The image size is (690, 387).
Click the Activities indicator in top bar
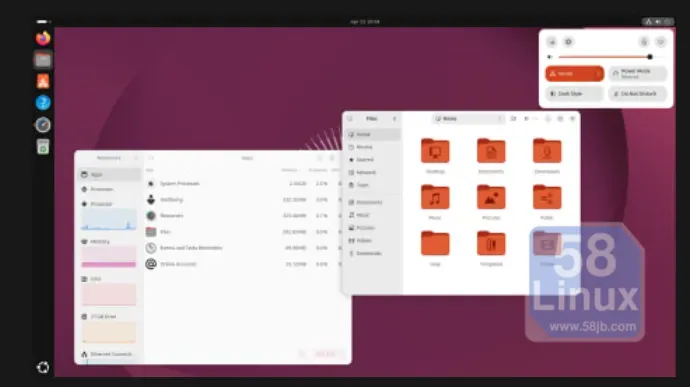pyautogui.click(x=43, y=22)
